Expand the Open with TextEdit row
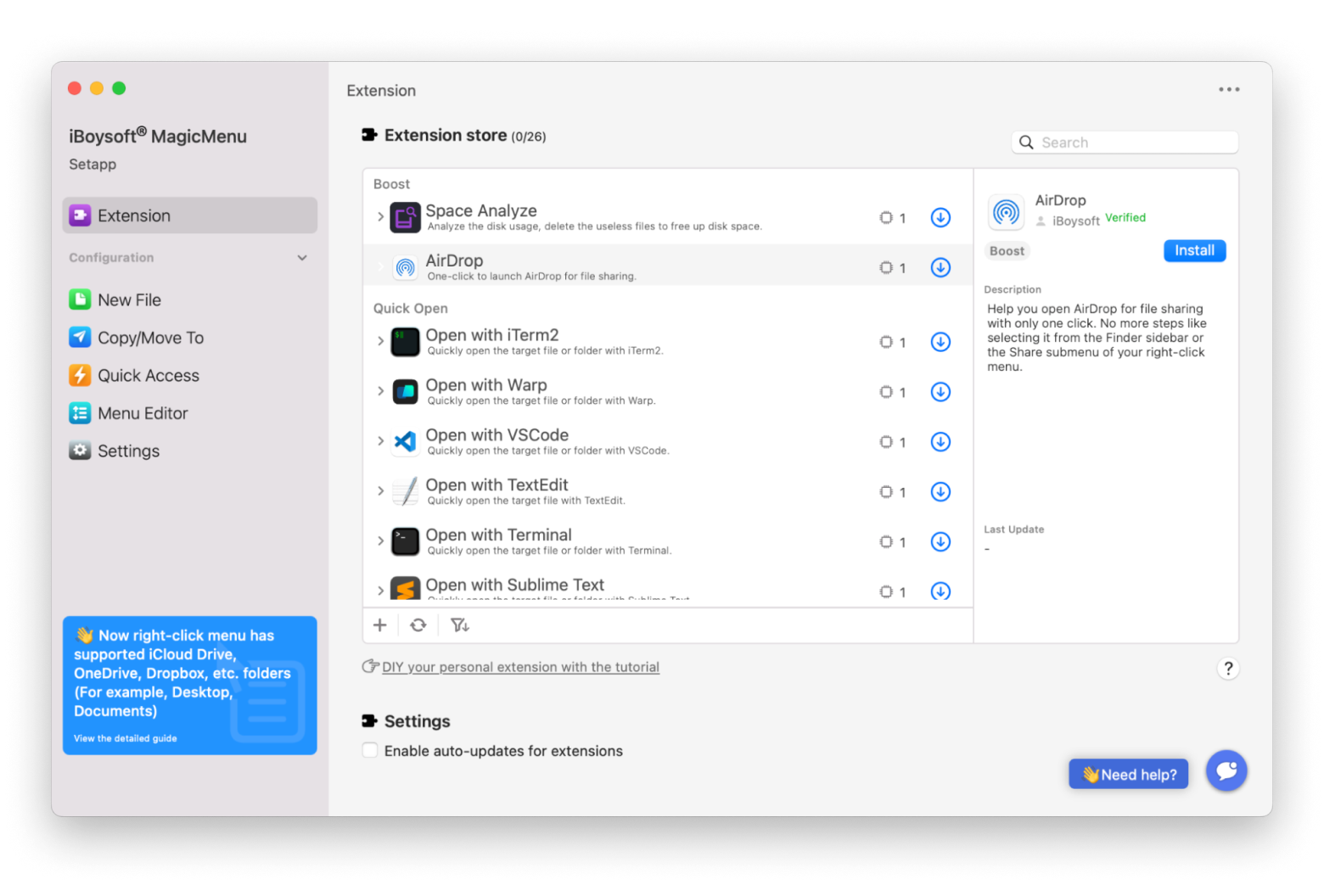Screen dimensions: 1324x896 (380, 491)
